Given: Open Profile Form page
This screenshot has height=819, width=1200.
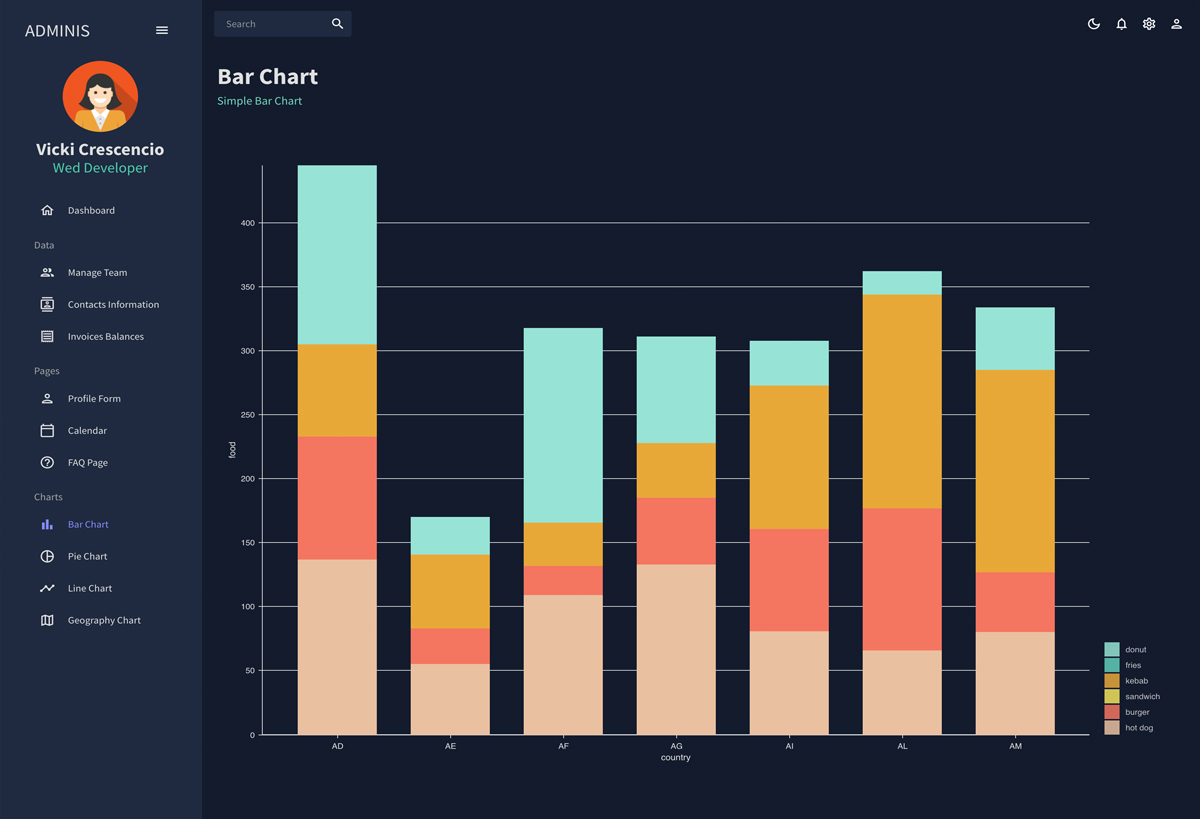Looking at the screenshot, I should point(94,398).
